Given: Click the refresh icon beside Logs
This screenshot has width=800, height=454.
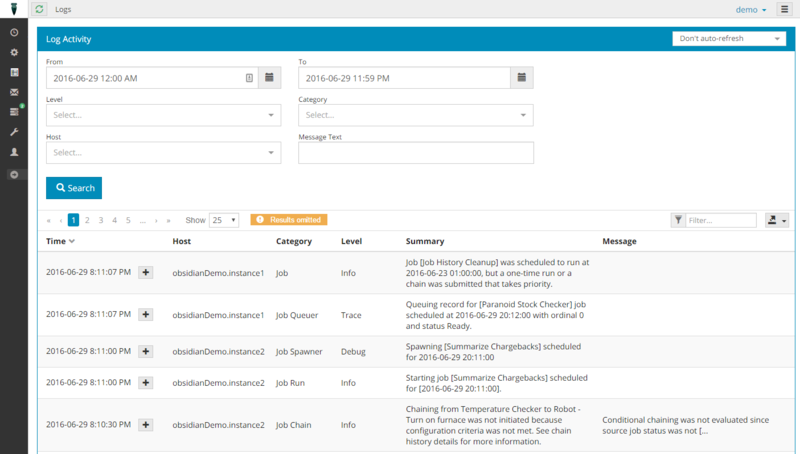Looking at the screenshot, I should (39, 9).
